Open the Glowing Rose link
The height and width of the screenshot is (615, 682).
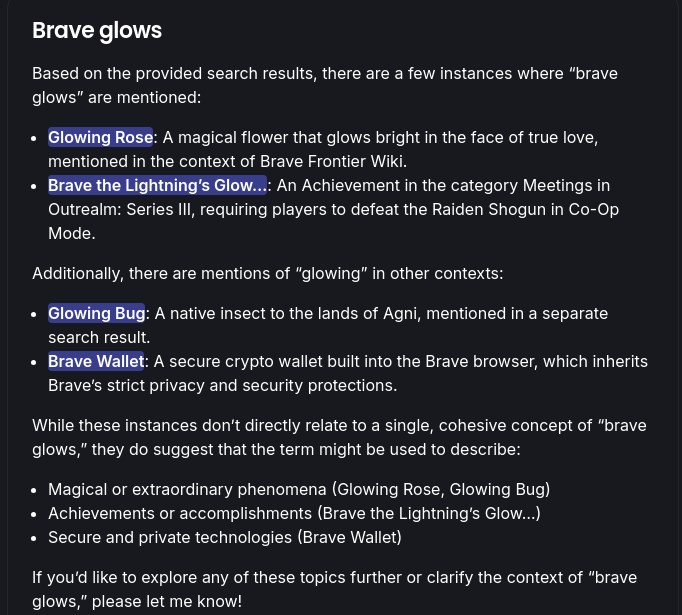coord(100,137)
